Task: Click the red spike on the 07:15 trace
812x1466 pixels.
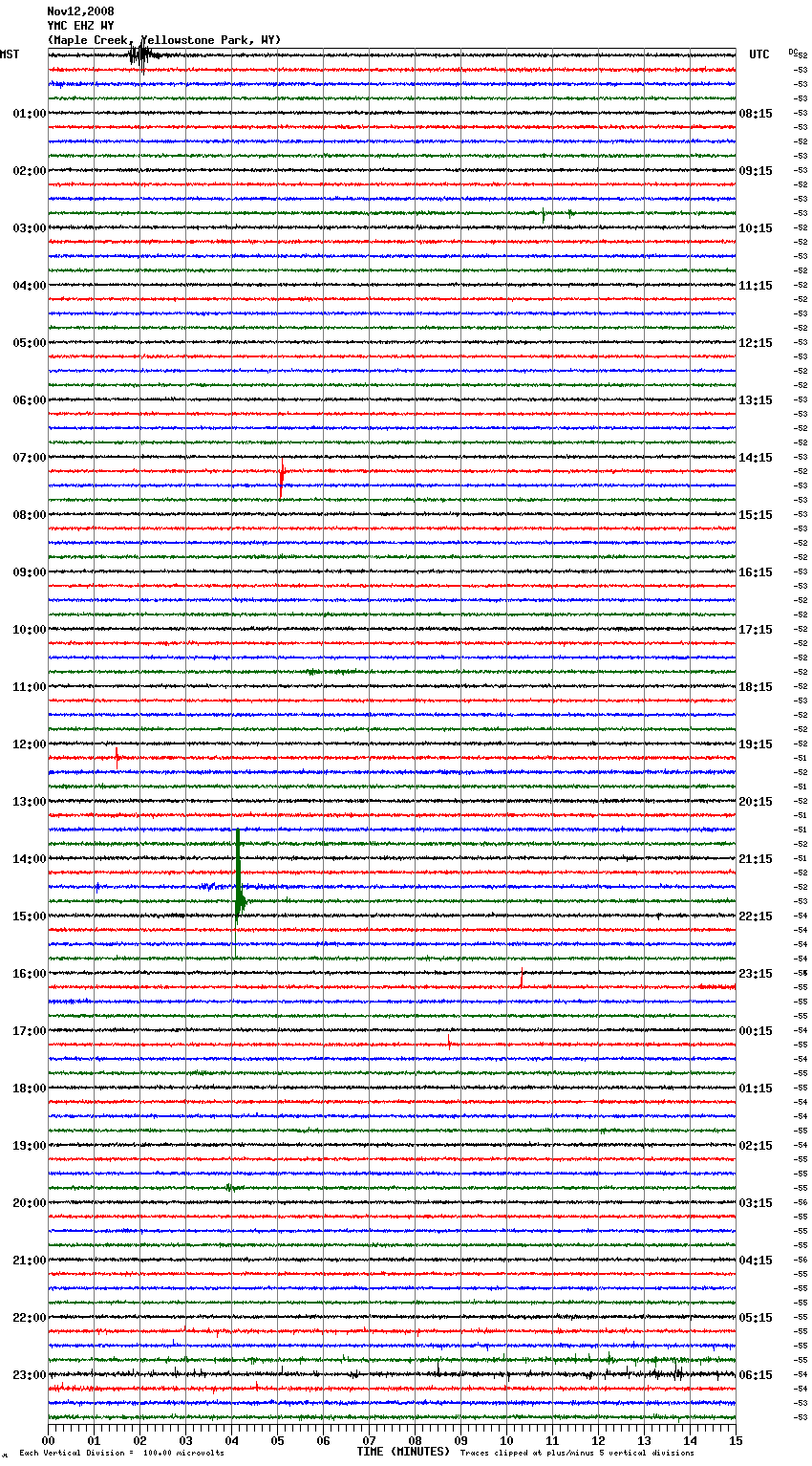Action: pos(282,478)
